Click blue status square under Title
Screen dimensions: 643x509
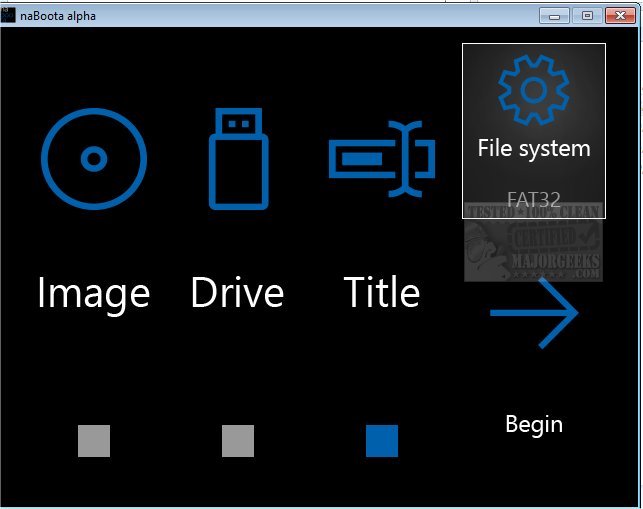pos(382,441)
